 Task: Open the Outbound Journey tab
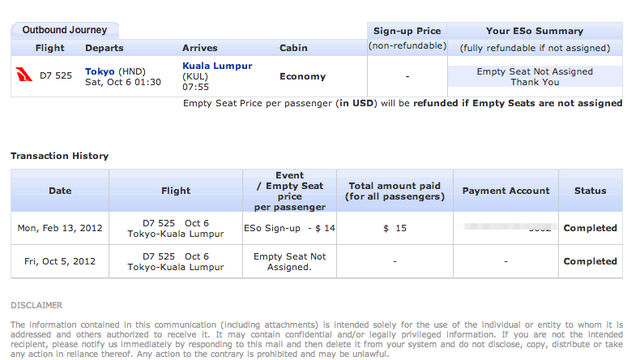[64, 30]
